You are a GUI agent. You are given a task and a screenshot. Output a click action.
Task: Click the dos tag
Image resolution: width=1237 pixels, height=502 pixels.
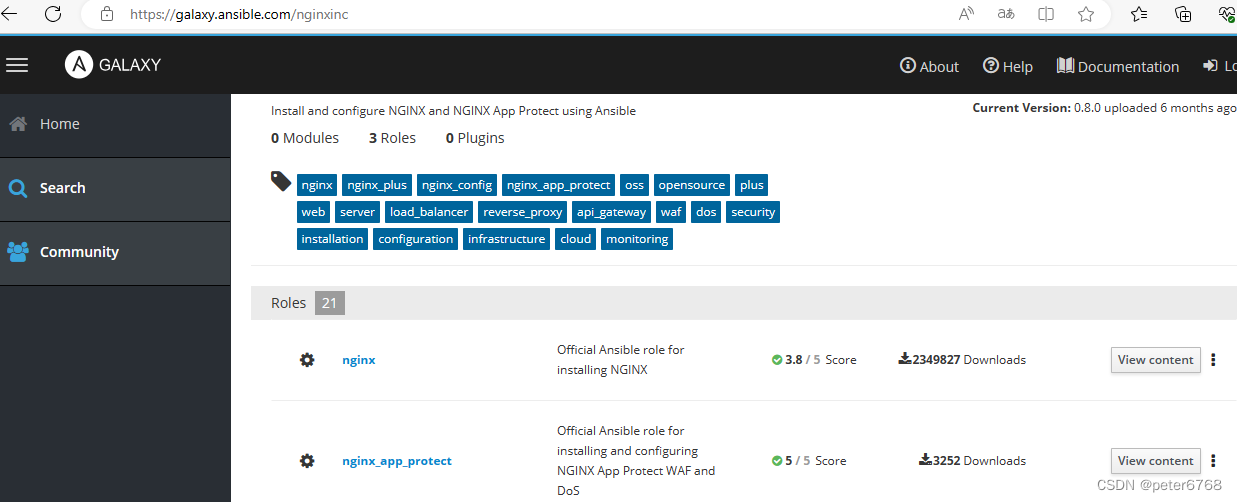706,212
